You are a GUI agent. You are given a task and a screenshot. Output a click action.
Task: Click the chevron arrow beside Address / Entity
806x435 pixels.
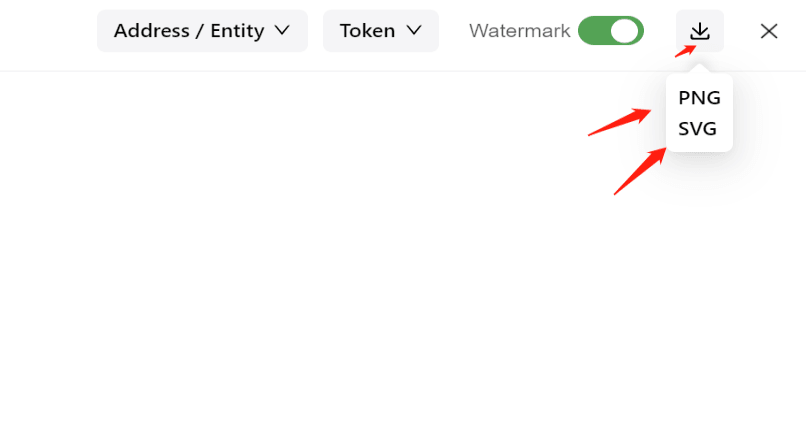282,30
